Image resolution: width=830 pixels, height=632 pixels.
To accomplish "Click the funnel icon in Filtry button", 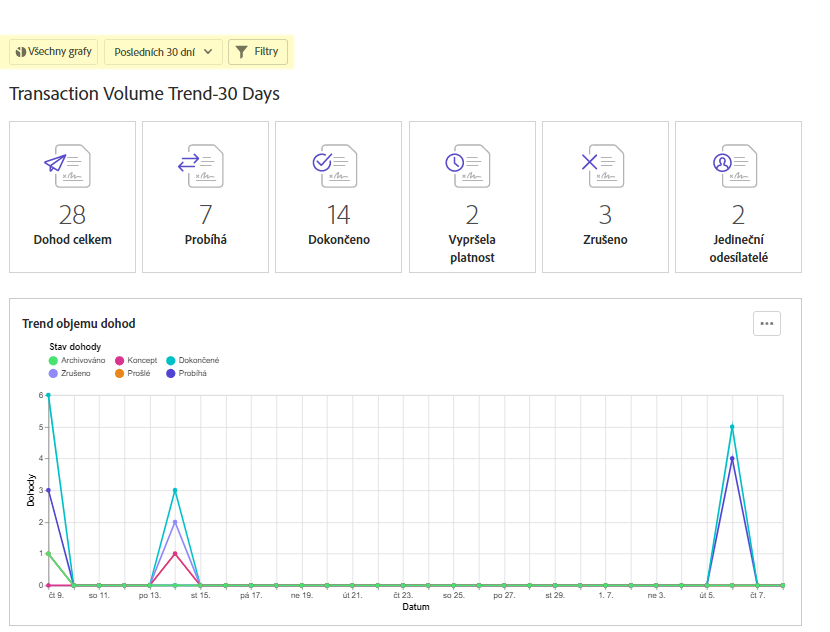I will [241, 52].
